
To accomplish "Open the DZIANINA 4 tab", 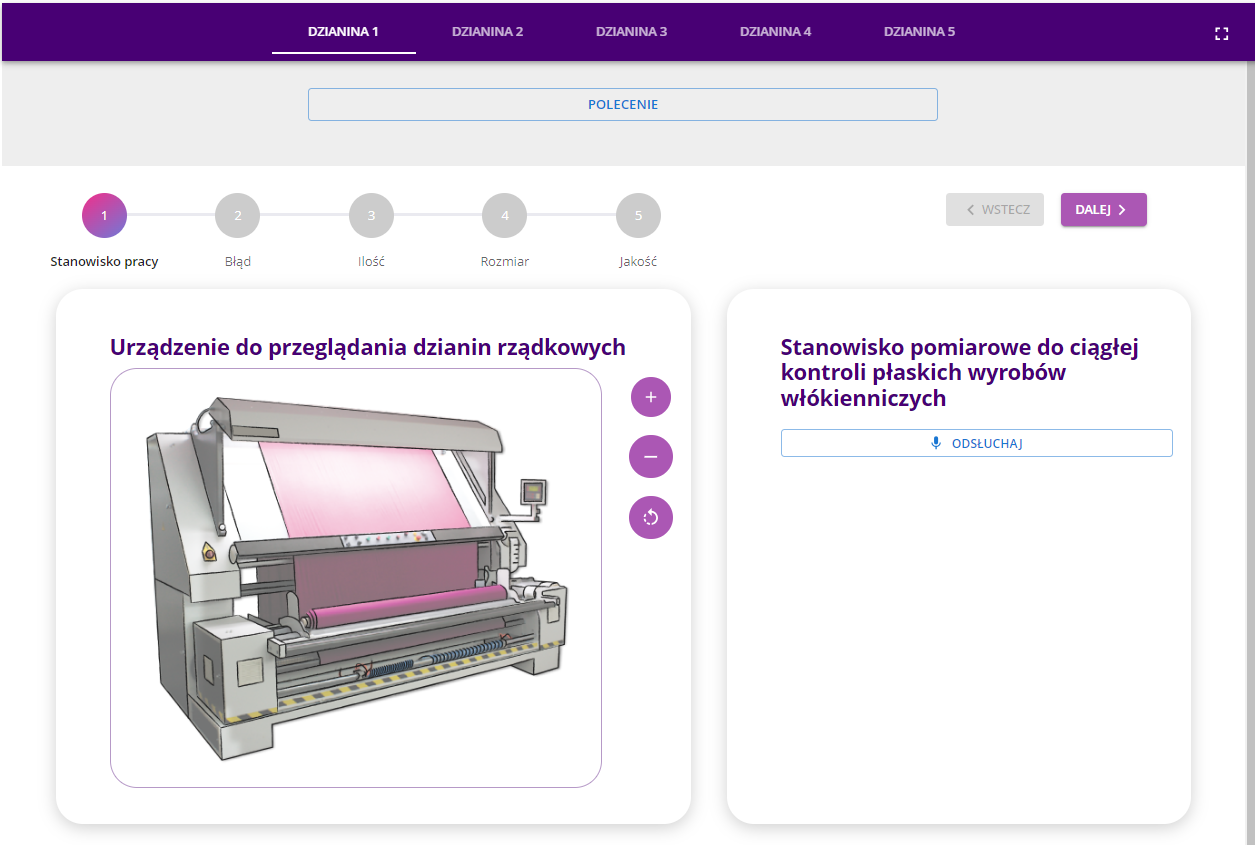I will click(775, 32).
